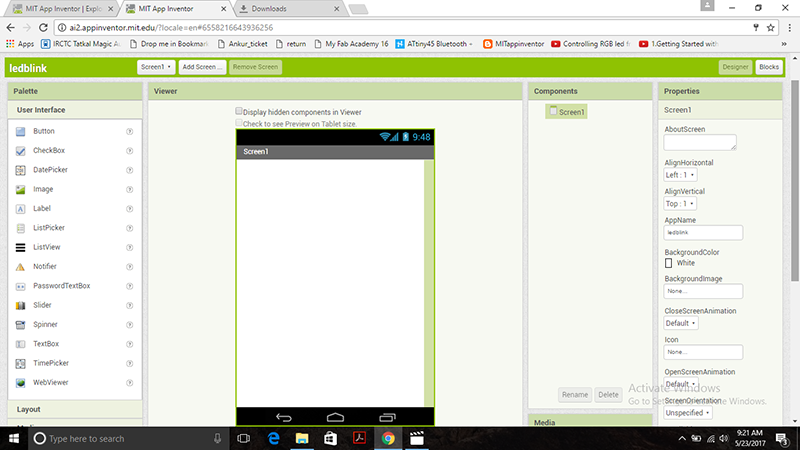Screen dimensions: 800x450
Task: Expand the Layout palette section
Action: (75, 409)
